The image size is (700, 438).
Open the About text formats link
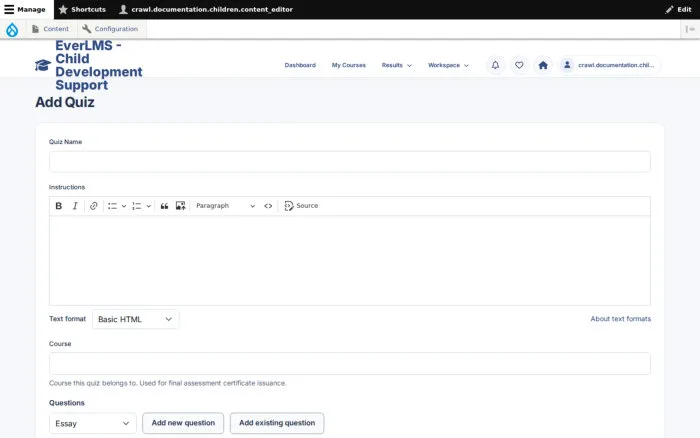pos(621,319)
